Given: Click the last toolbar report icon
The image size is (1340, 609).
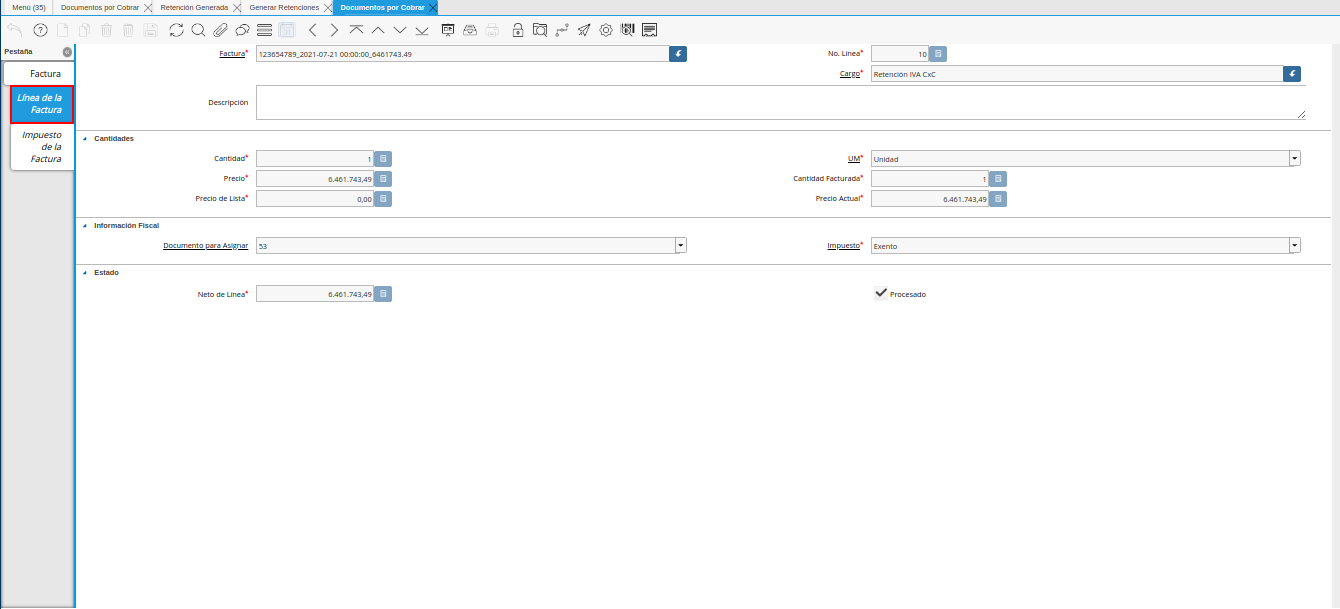Looking at the screenshot, I should point(650,30).
